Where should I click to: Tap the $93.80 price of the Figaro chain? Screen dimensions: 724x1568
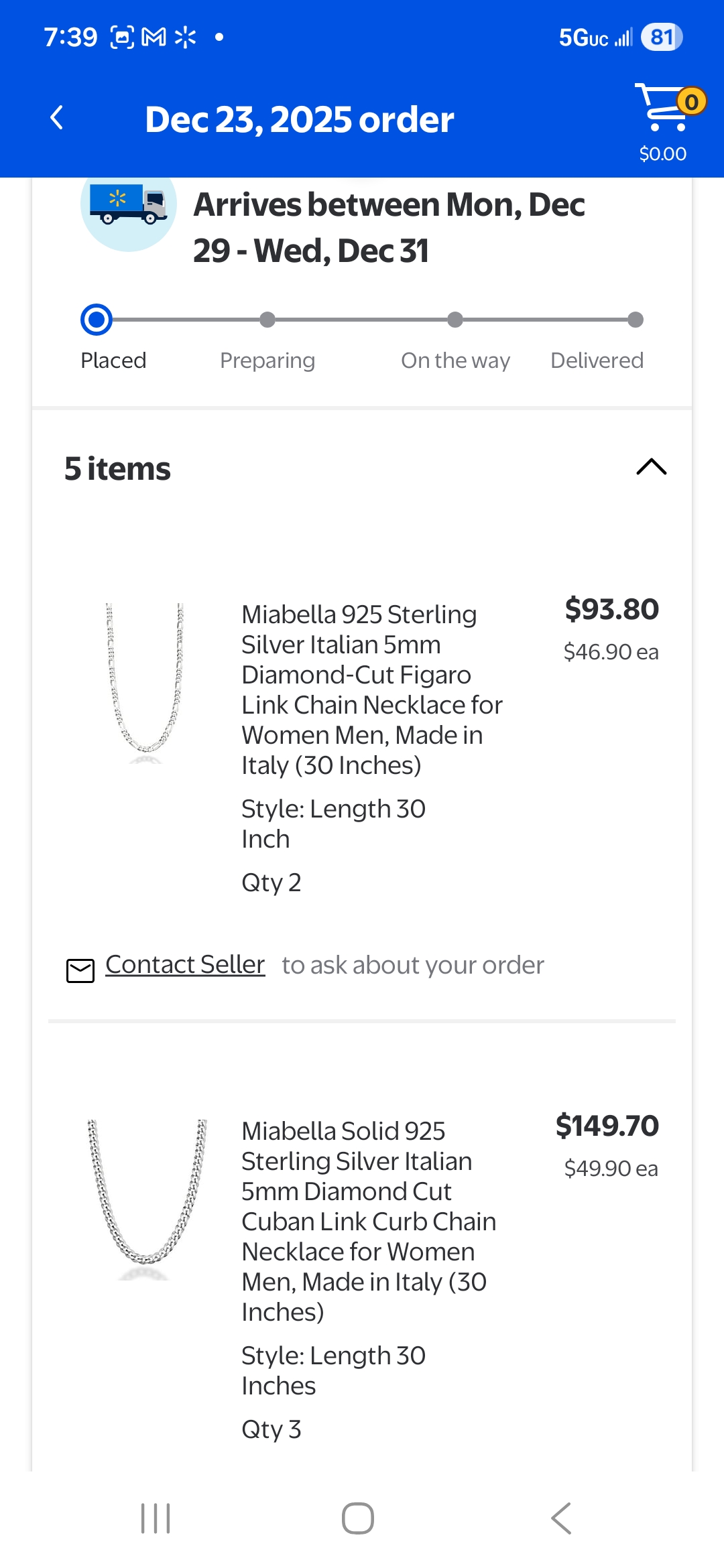[x=611, y=609]
